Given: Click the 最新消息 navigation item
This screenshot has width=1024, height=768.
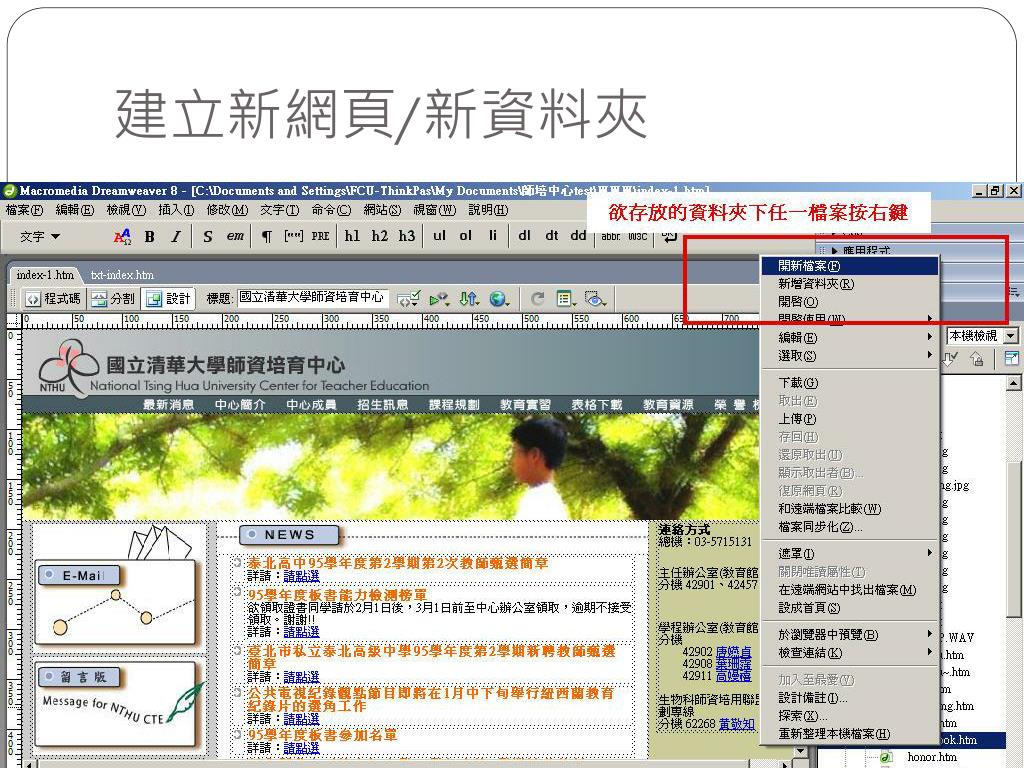Looking at the screenshot, I should [x=168, y=405].
